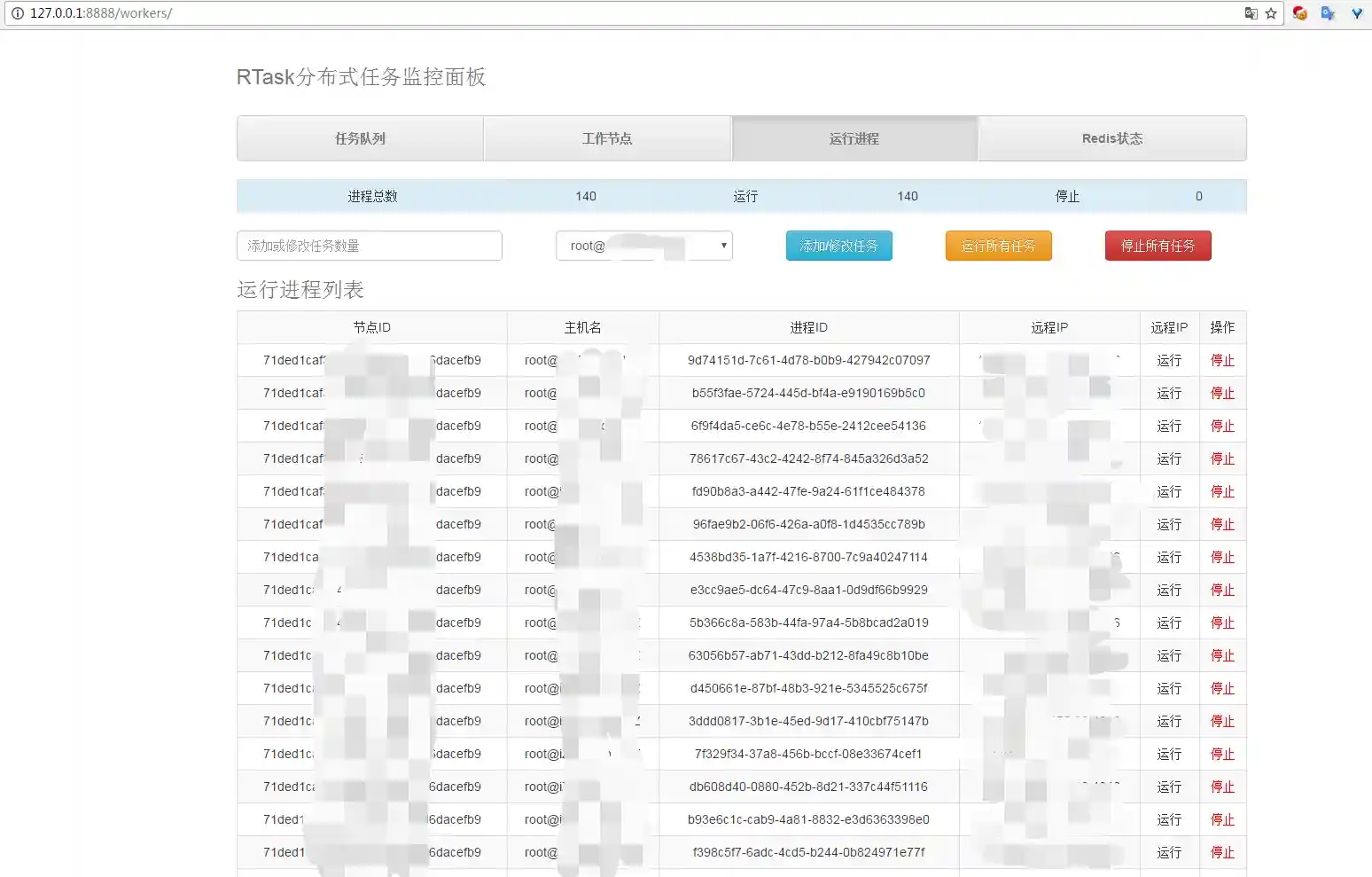Switch to the 工作节点 tab
Viewport: 1372px width, 877px height.
607,138
